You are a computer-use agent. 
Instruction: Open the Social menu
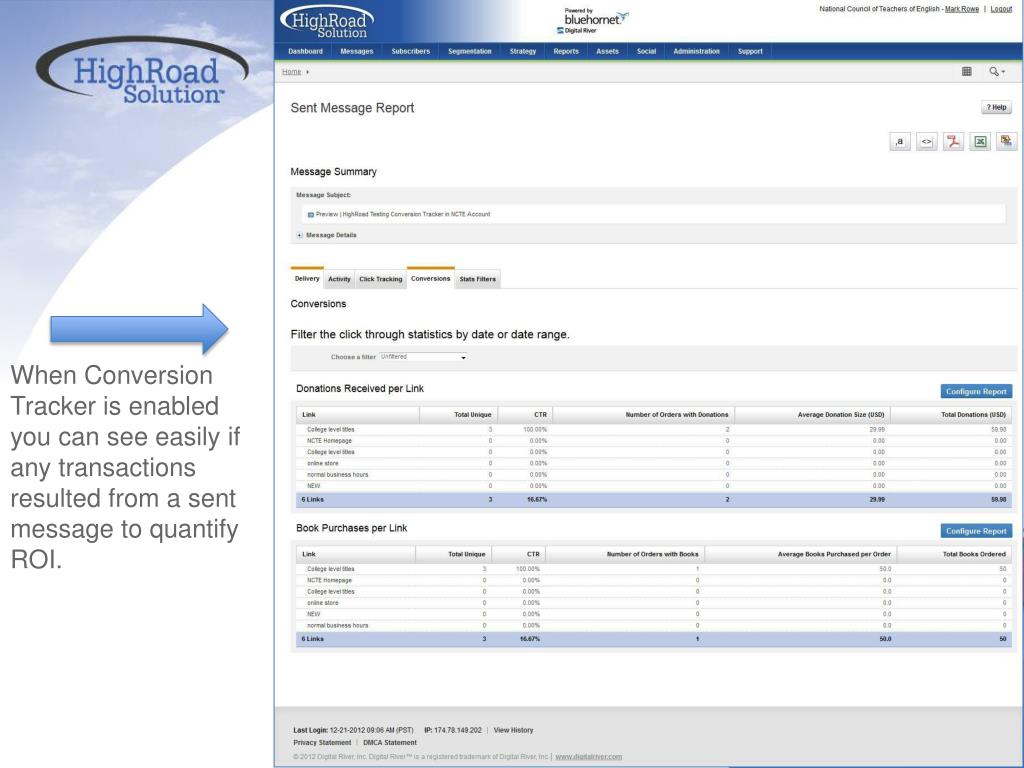(647, 52)
